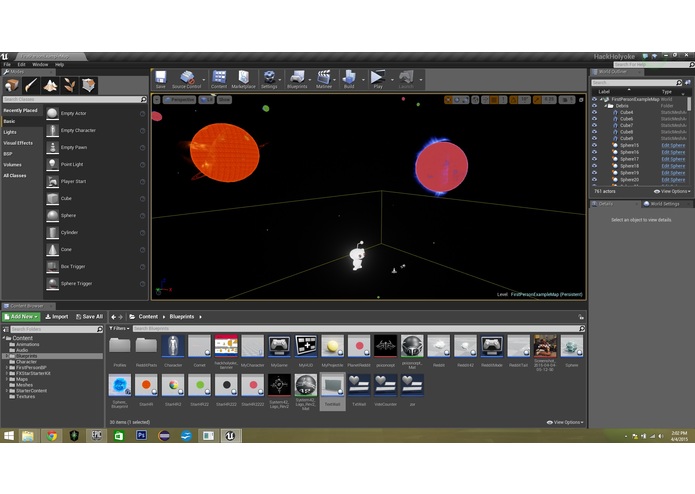Select the Place mode icon

[x=12, y=85]
